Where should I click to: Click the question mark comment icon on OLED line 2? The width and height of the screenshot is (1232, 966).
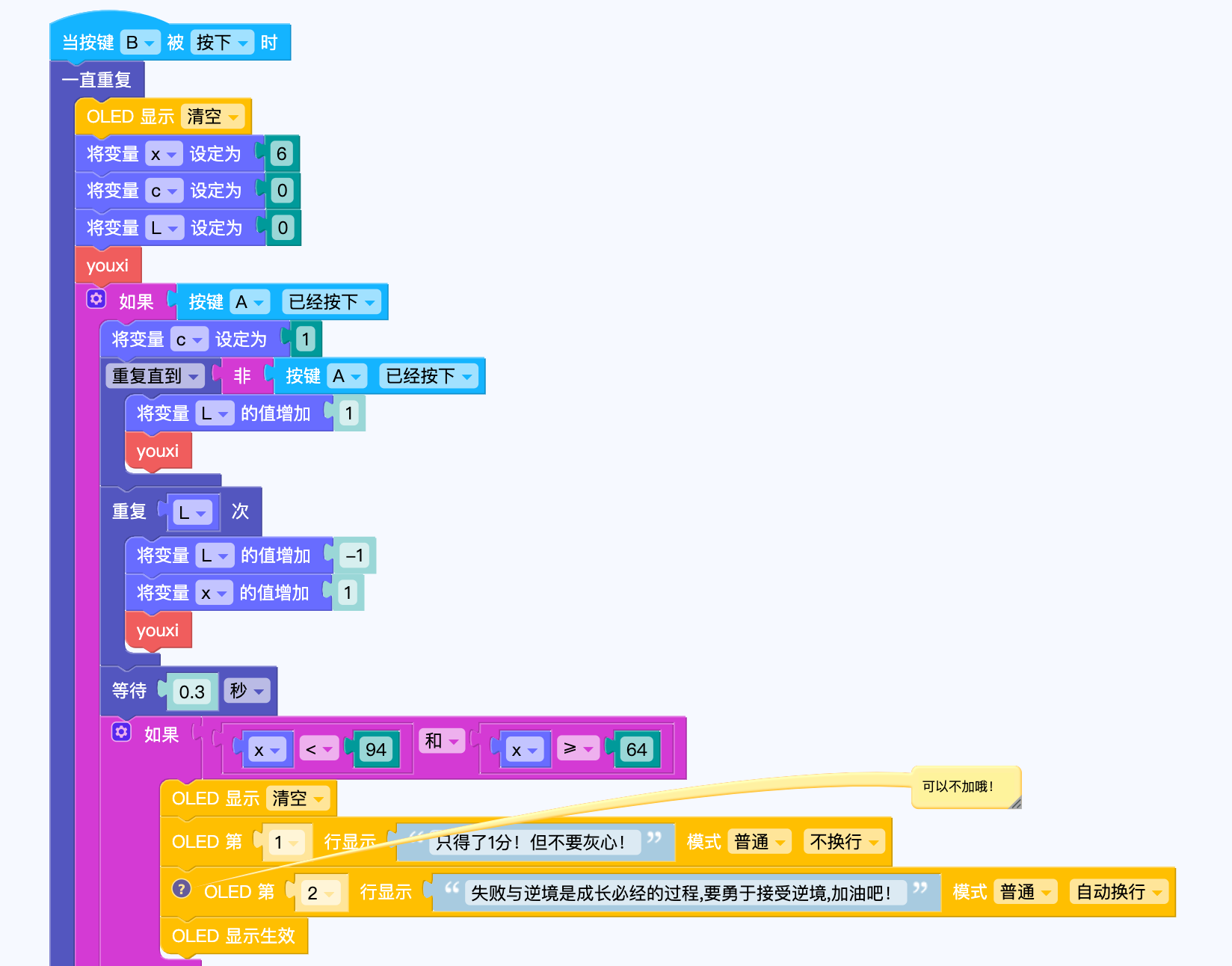tap(182, 888)
